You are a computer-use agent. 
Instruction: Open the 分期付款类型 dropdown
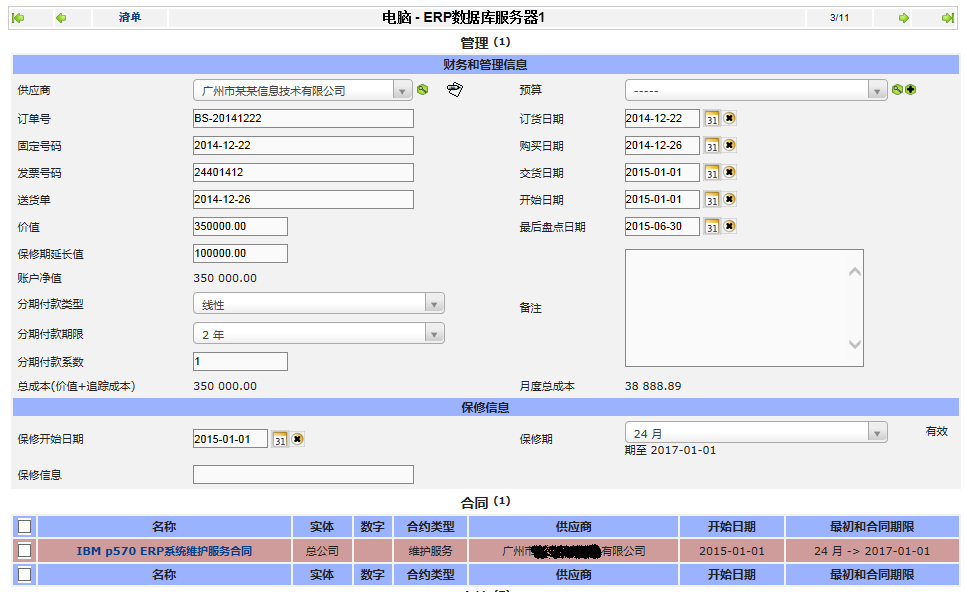tap(434, 304)
